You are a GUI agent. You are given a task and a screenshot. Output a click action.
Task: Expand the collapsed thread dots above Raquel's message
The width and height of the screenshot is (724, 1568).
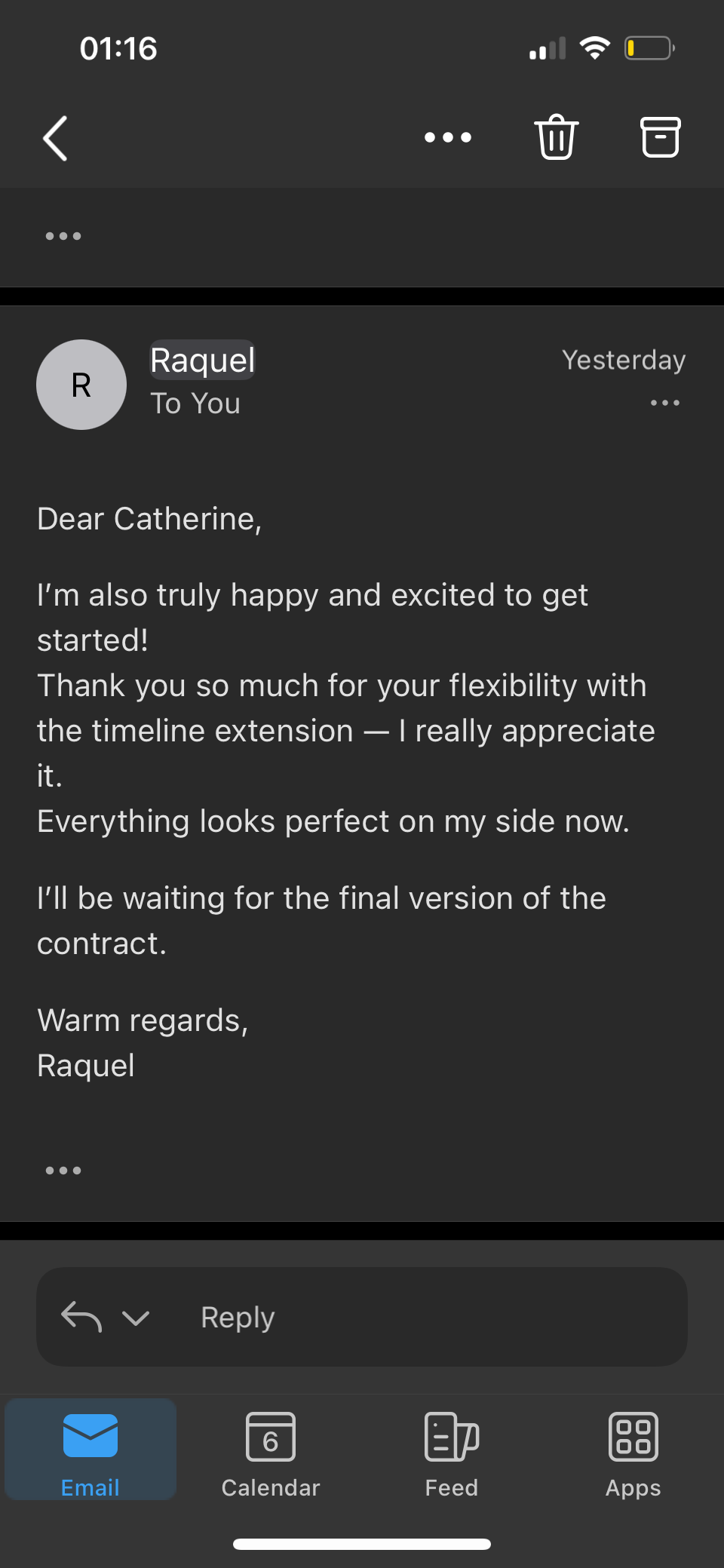(63, 236)
